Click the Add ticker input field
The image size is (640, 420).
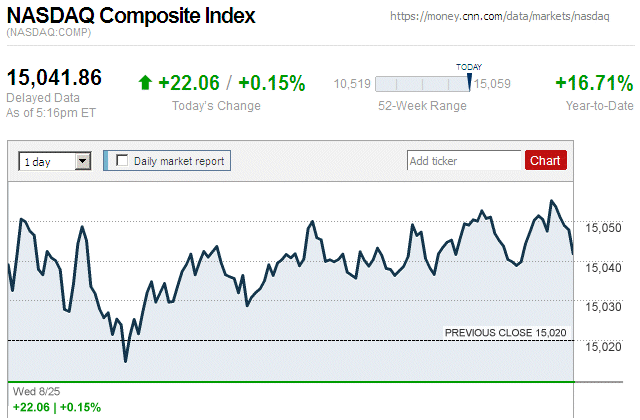(x=464, y=160)
